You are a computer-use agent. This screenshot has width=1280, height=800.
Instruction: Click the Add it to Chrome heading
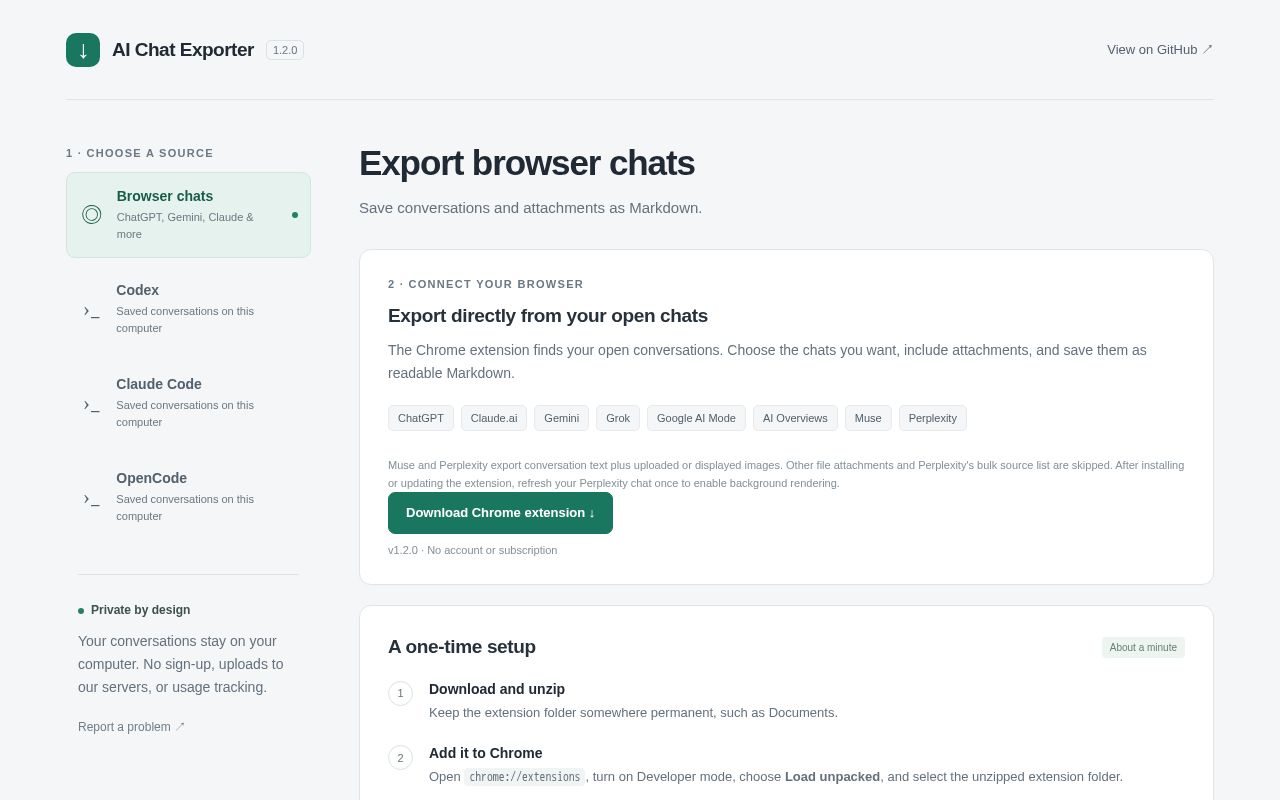[486, 753]
